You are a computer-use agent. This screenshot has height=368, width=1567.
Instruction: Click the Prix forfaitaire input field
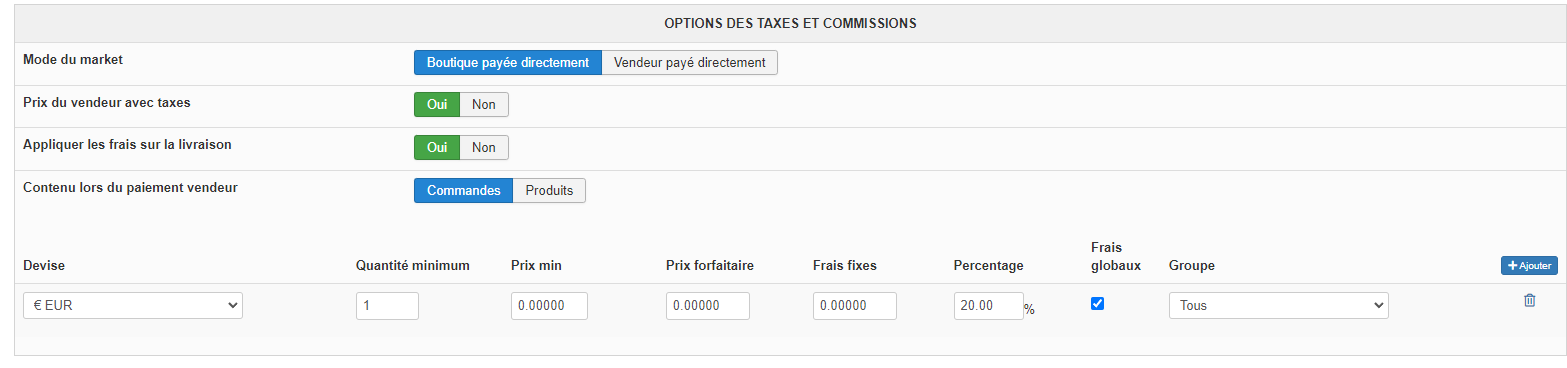(708, 306)
